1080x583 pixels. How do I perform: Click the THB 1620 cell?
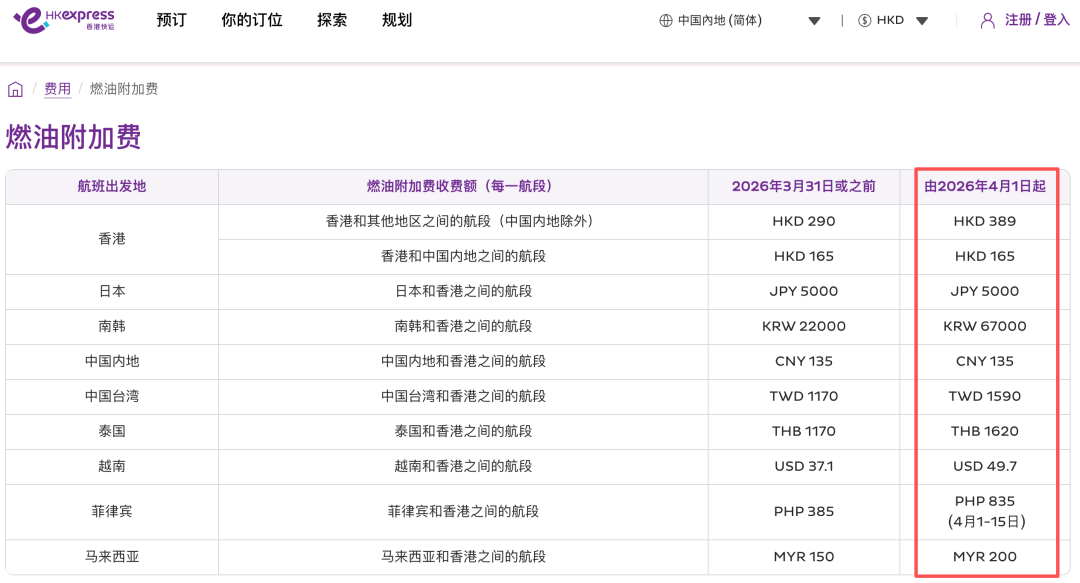(985, 431)
